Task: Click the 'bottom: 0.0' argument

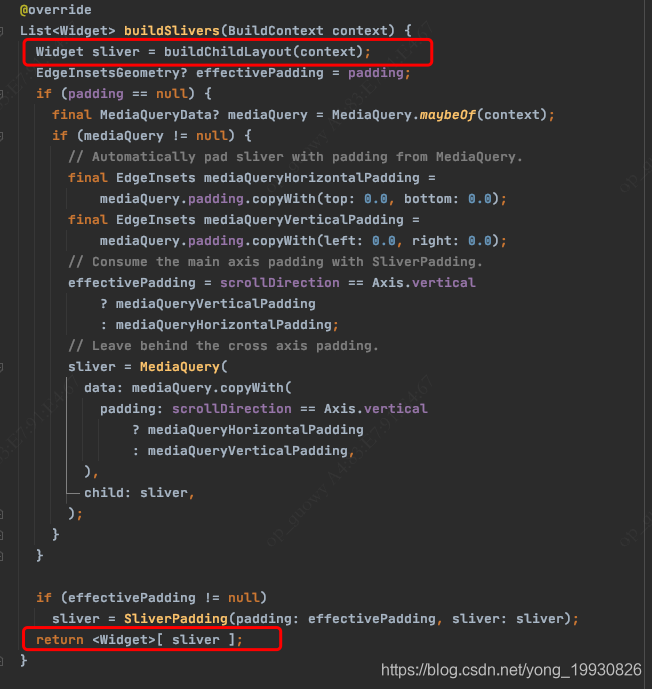Action: click(448, 199)
